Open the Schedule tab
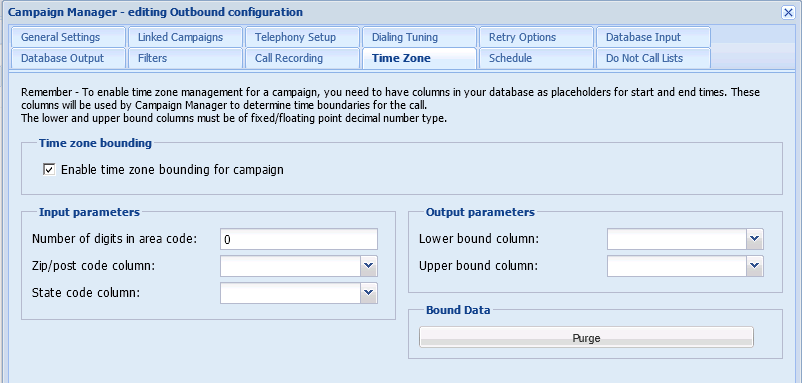This screenshot has height=383, width=802. pos(536,58)
